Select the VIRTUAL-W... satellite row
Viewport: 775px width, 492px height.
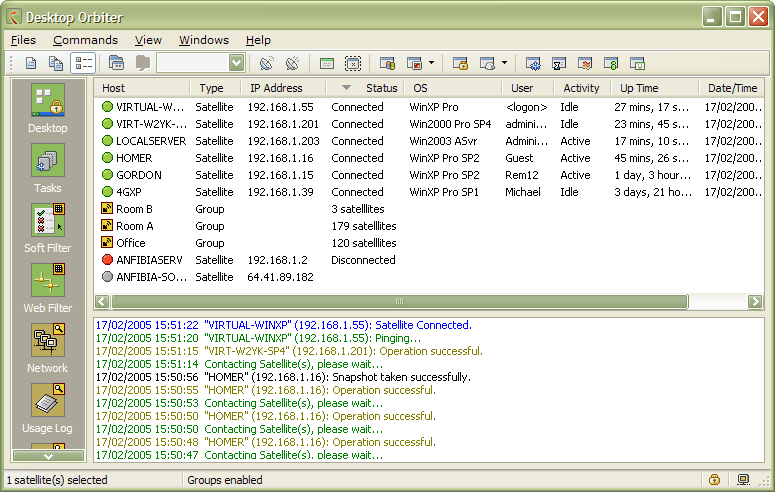pos(429,107)
